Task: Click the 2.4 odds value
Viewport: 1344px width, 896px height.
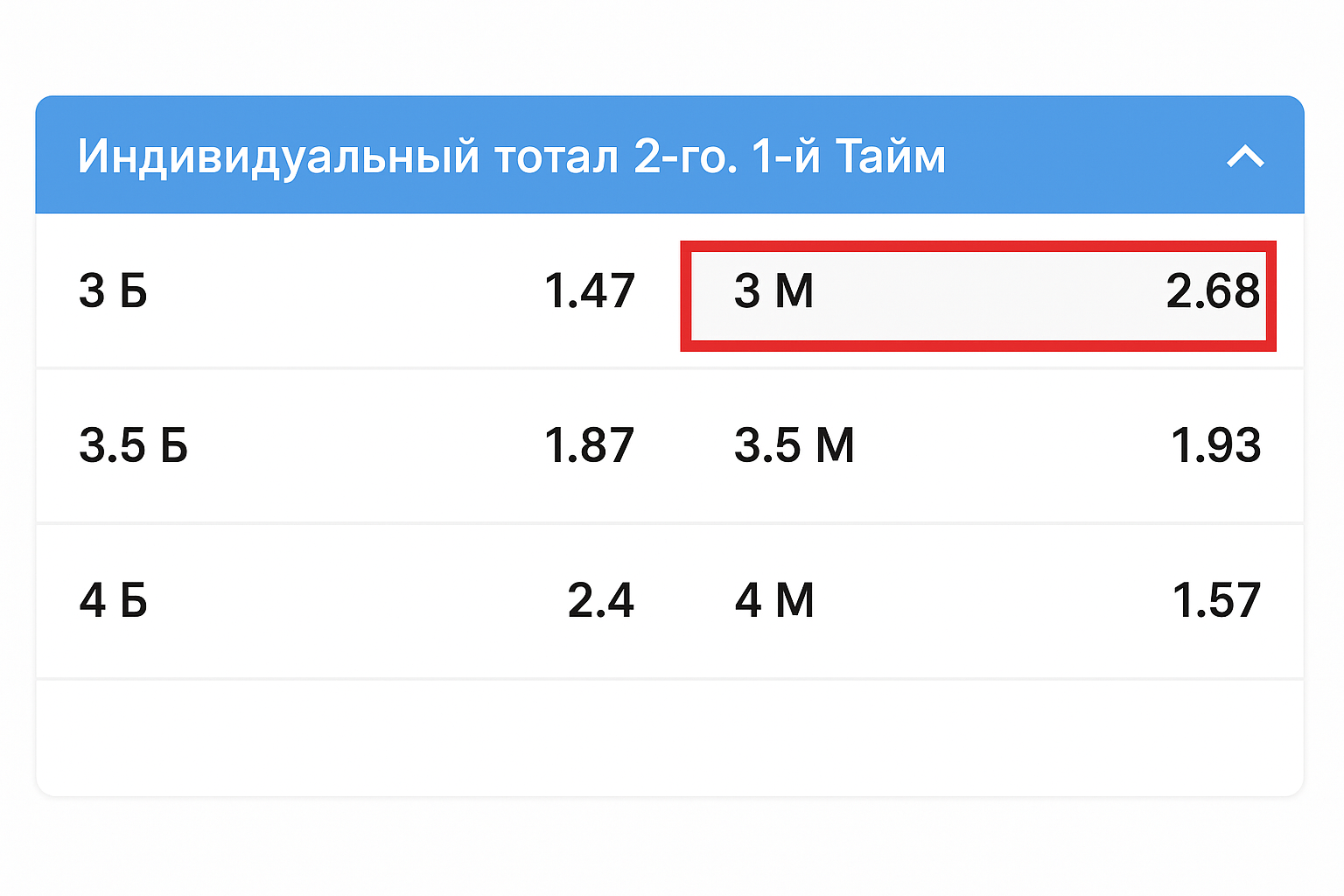Action: [600, 600]
